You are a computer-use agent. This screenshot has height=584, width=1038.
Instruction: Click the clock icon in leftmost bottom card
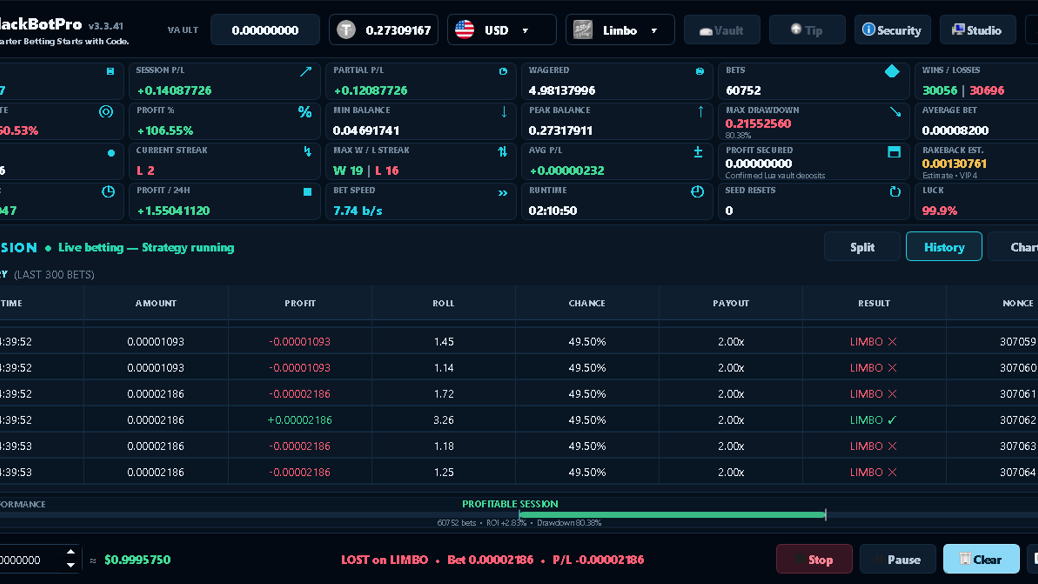coord(108,192)
